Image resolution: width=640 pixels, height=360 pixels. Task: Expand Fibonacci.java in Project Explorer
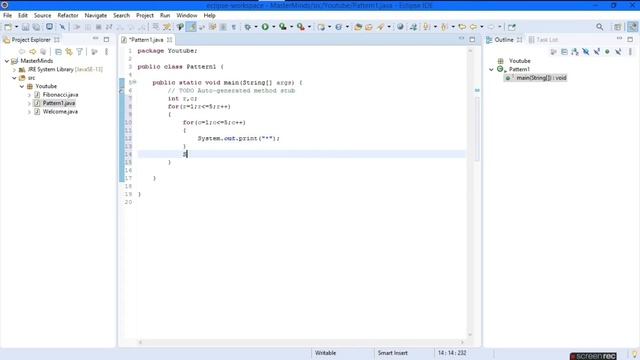click(x=29, y=95)
